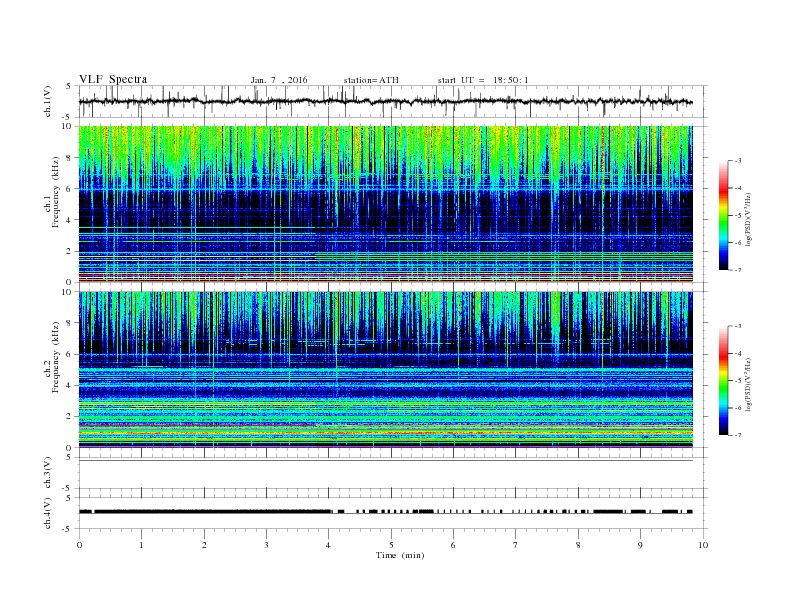Click the "ch.3(V)" axis label

(47, 473)
